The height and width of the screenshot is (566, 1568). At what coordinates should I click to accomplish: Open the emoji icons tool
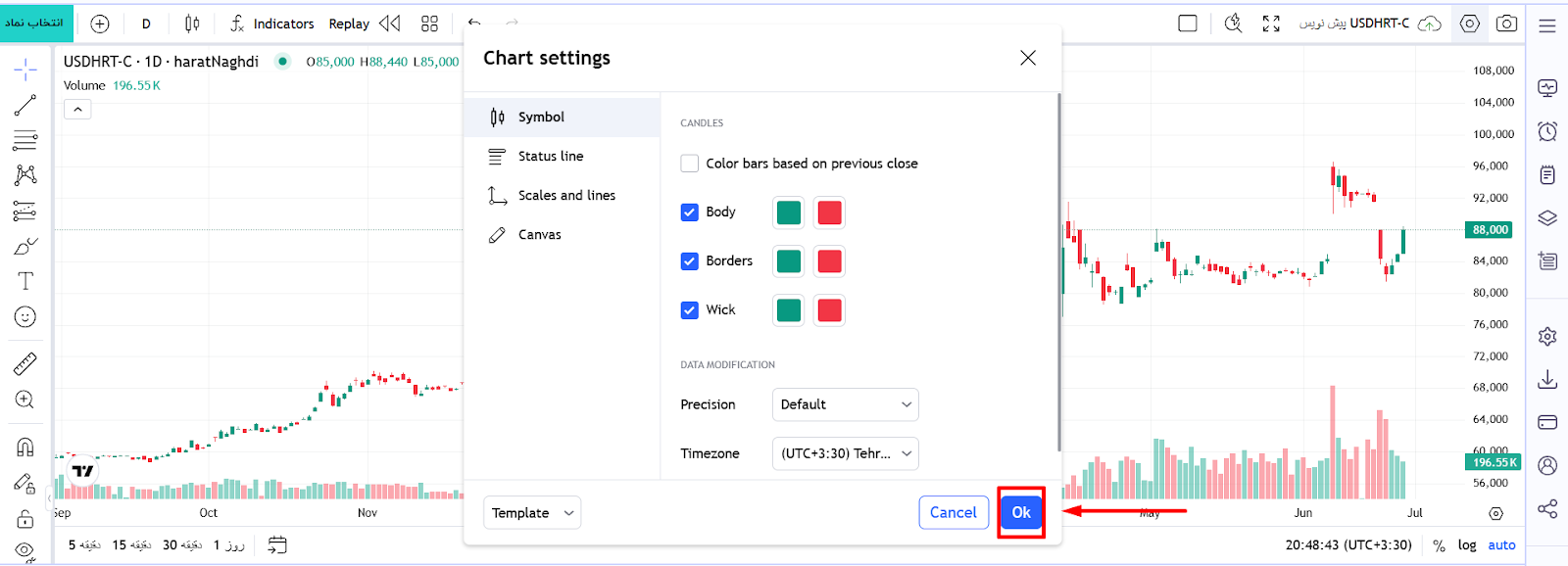coord(25,316)
